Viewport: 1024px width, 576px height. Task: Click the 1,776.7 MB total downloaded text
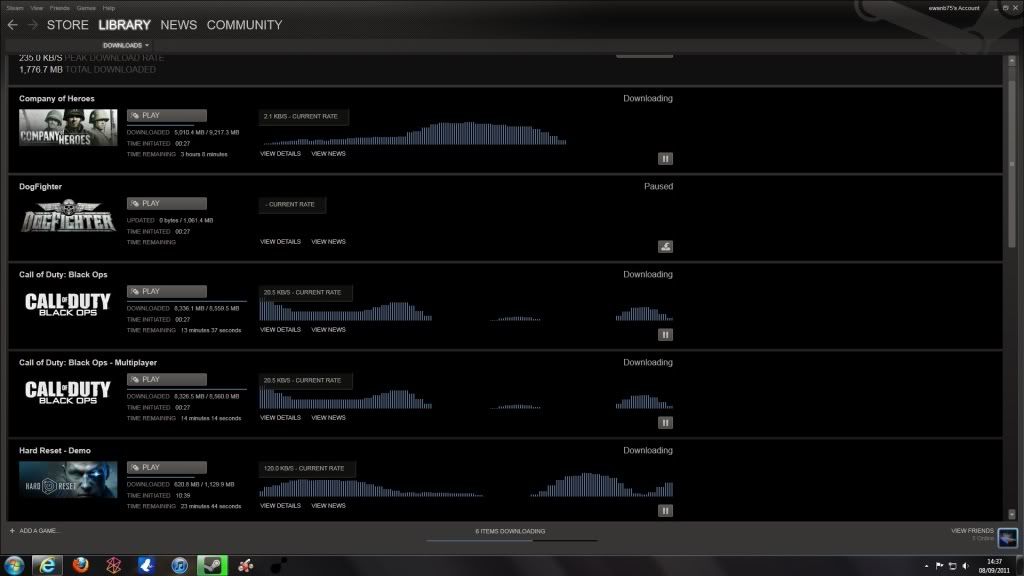point(88,69)
